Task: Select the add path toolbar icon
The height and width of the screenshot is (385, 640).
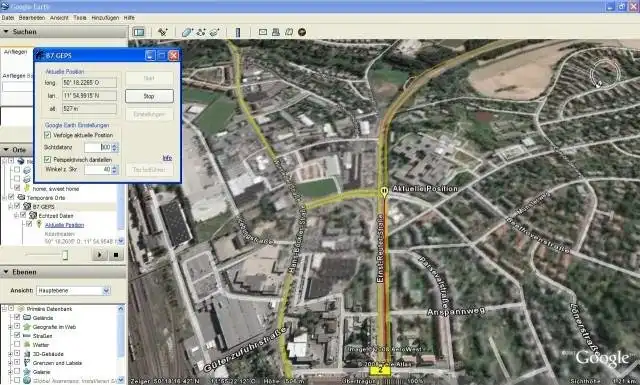Action: [200, 32]
